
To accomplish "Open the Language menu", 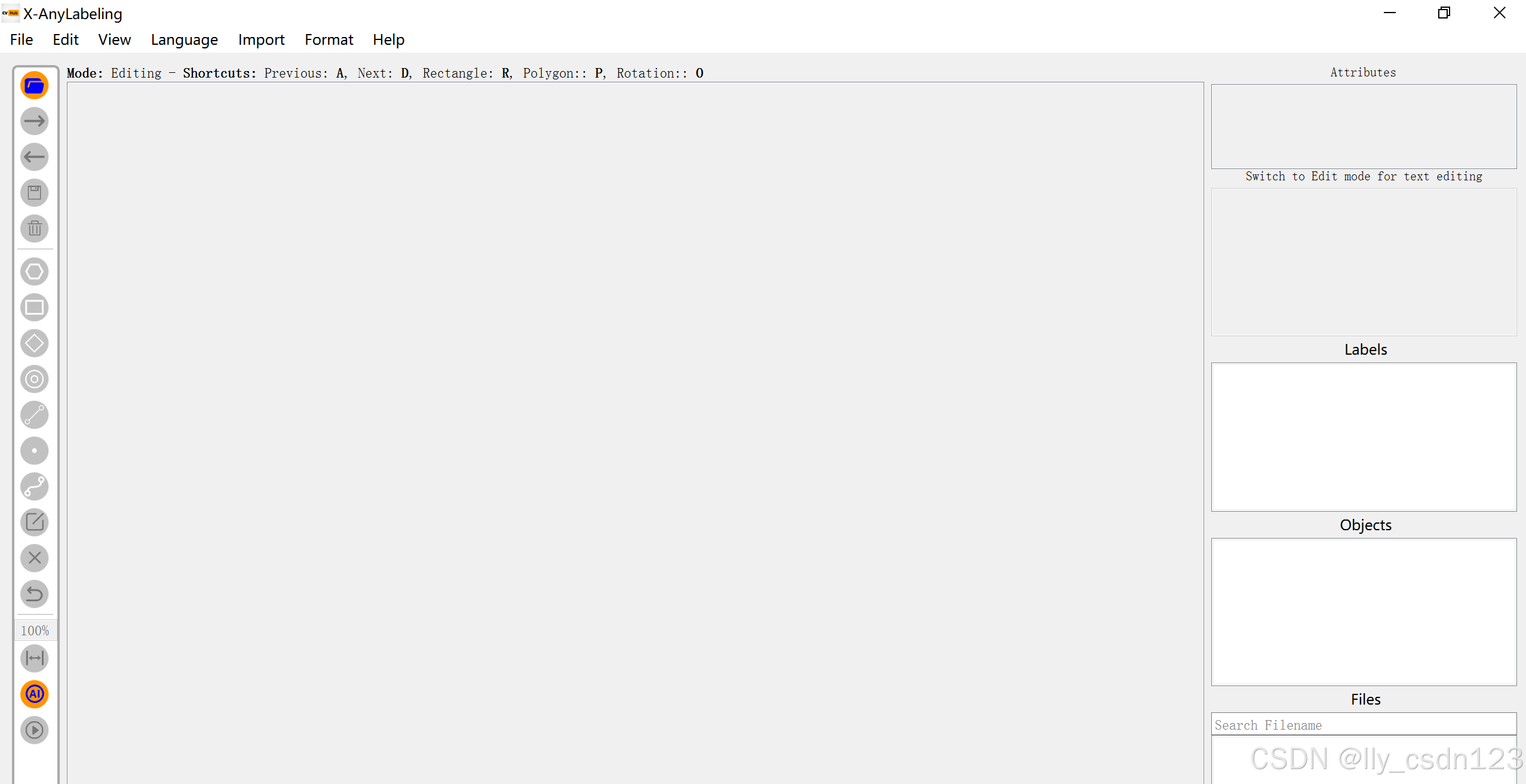I will (x=184, y=40).
